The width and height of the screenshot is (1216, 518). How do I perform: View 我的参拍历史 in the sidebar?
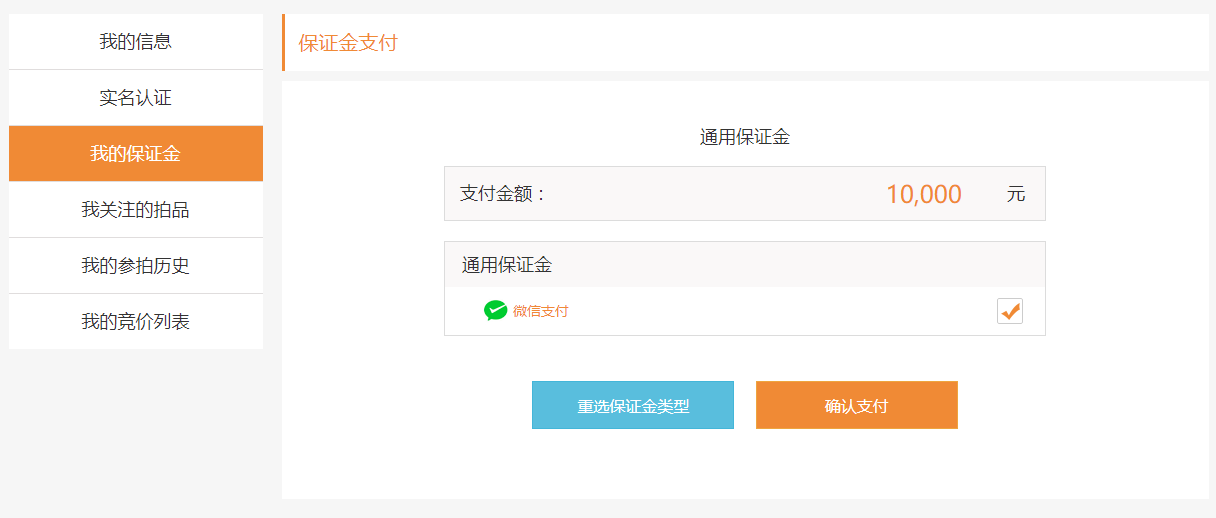point(135,266)
